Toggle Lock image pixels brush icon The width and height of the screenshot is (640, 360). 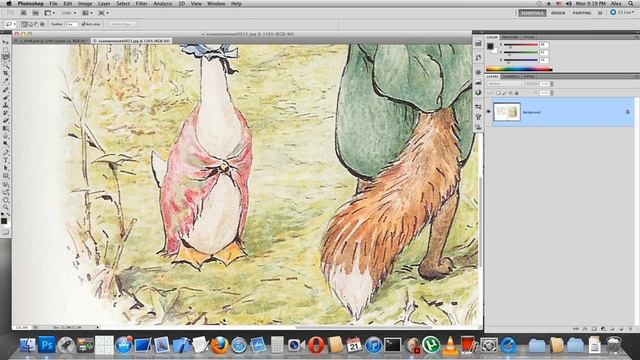[504, 93]
